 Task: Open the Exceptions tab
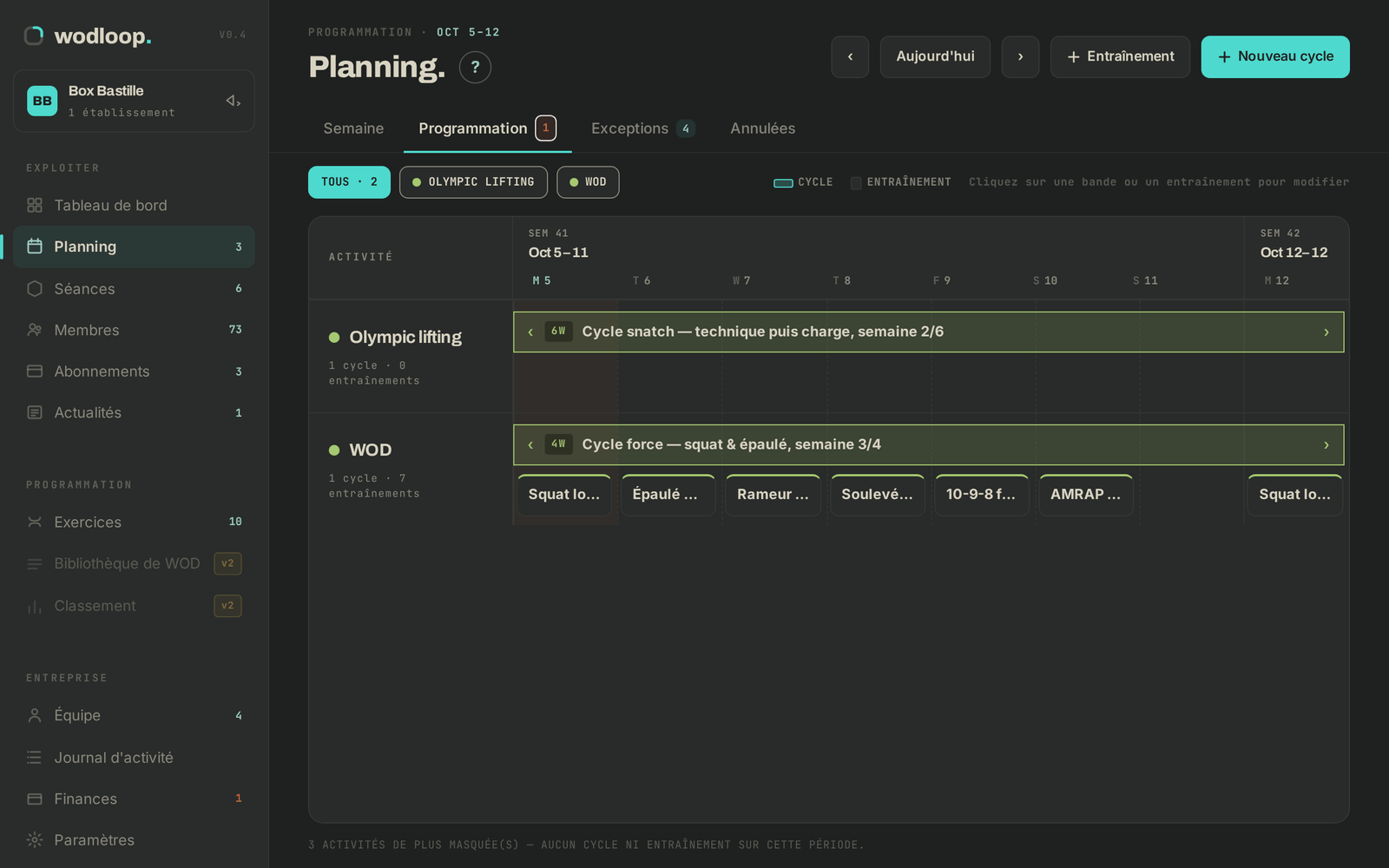[x=642, y=128]
